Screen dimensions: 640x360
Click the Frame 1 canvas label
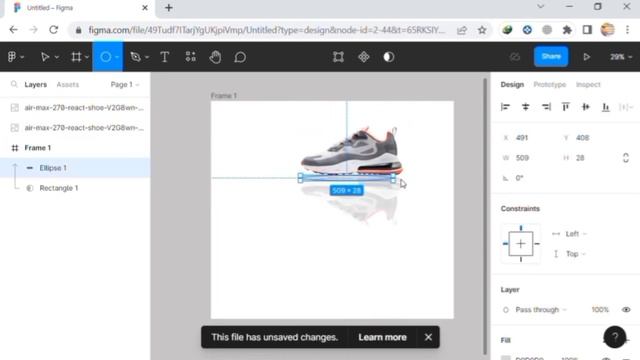(x=224, y=96)
